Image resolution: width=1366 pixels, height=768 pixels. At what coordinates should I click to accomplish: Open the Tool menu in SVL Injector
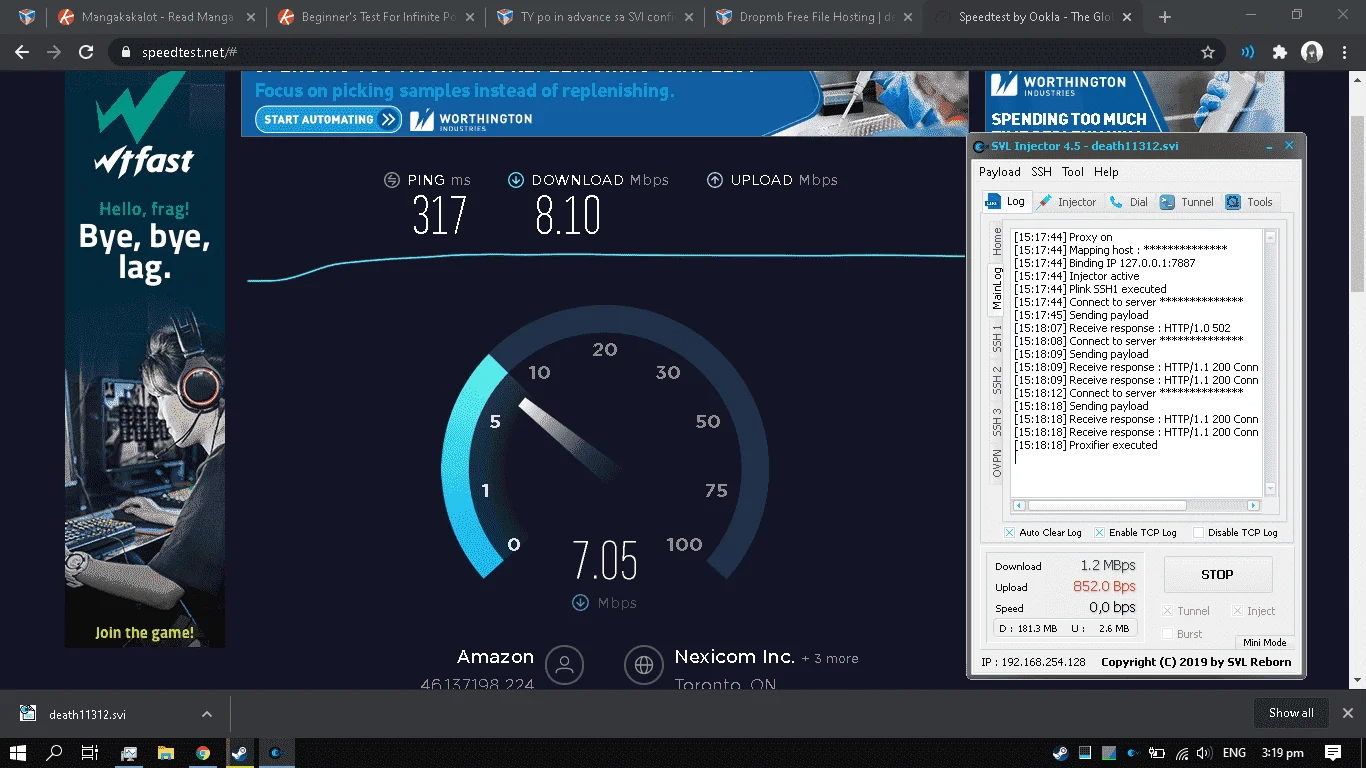point(1073,172)
